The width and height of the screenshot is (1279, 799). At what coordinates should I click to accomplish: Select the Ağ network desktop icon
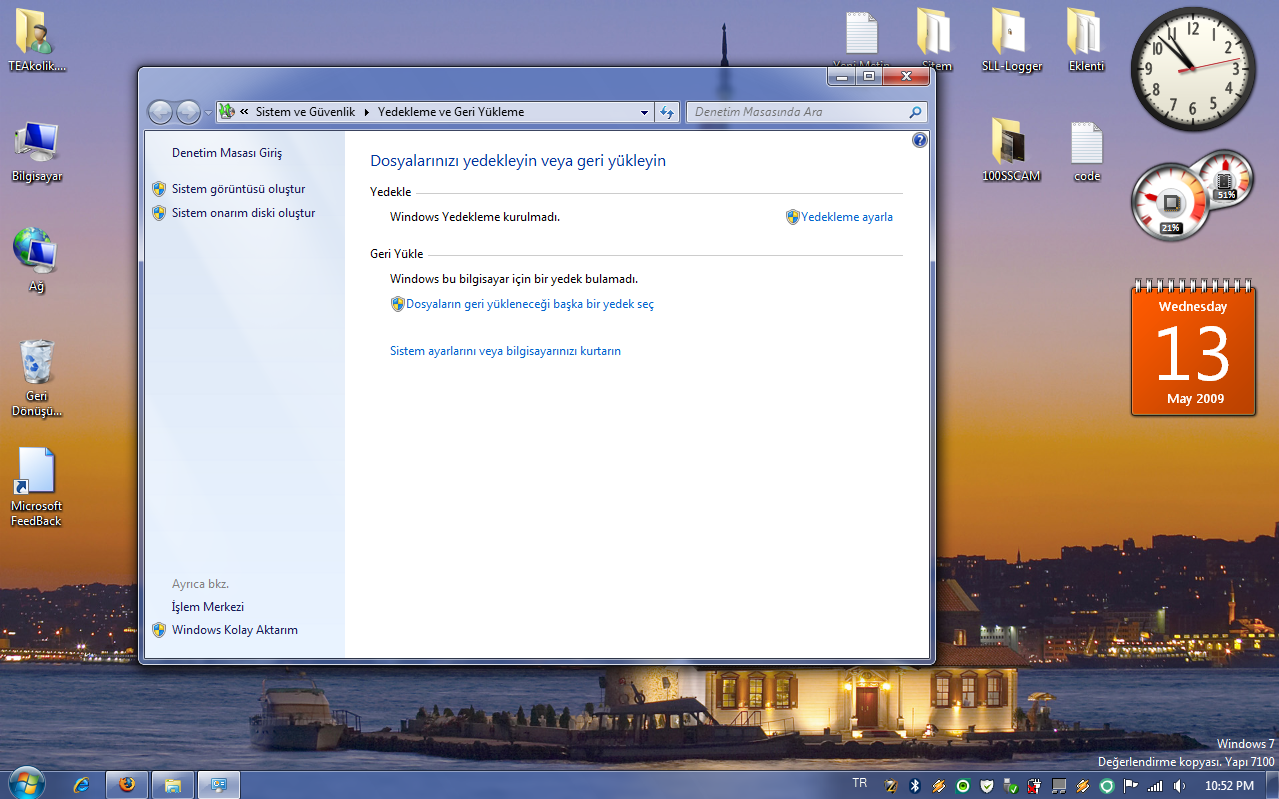click(36, 260)
